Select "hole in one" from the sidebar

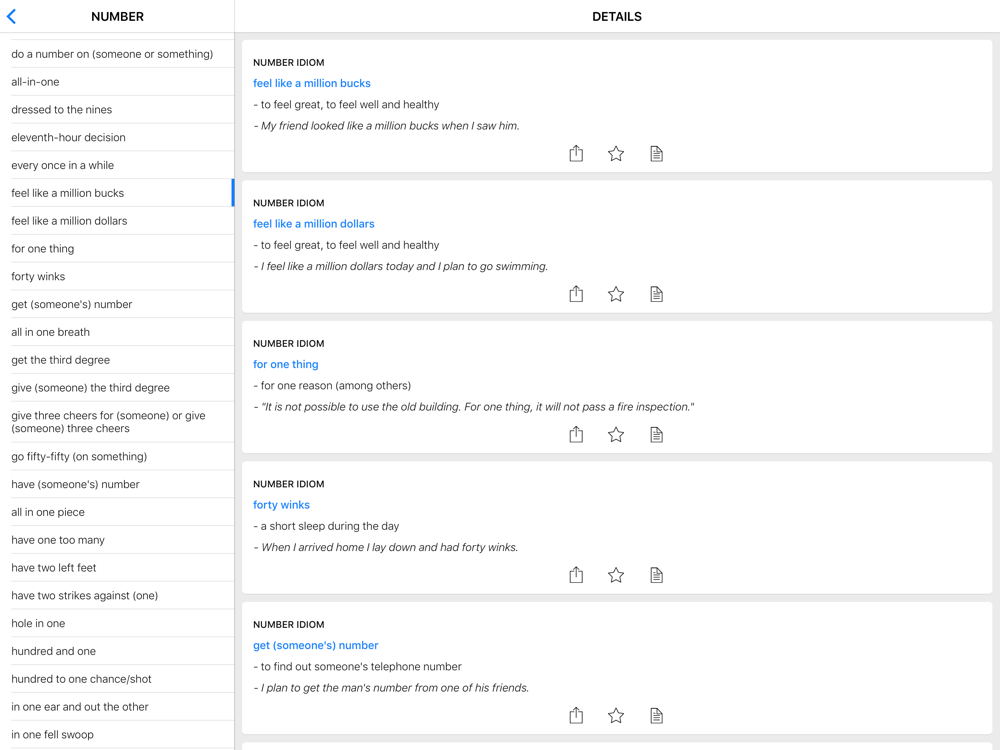coord(38,623)
